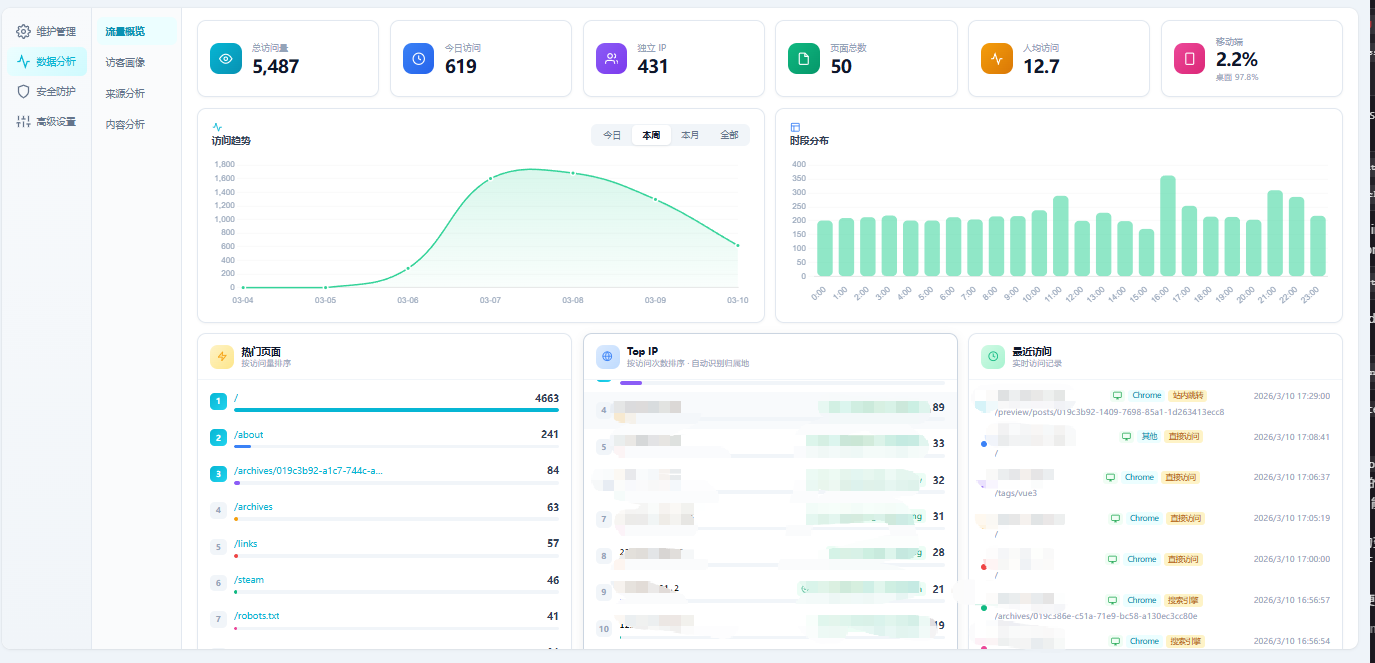Select the 本月 time range
Image resolution: width=1375 pixels, height=663 pixels.
[690, 135]
